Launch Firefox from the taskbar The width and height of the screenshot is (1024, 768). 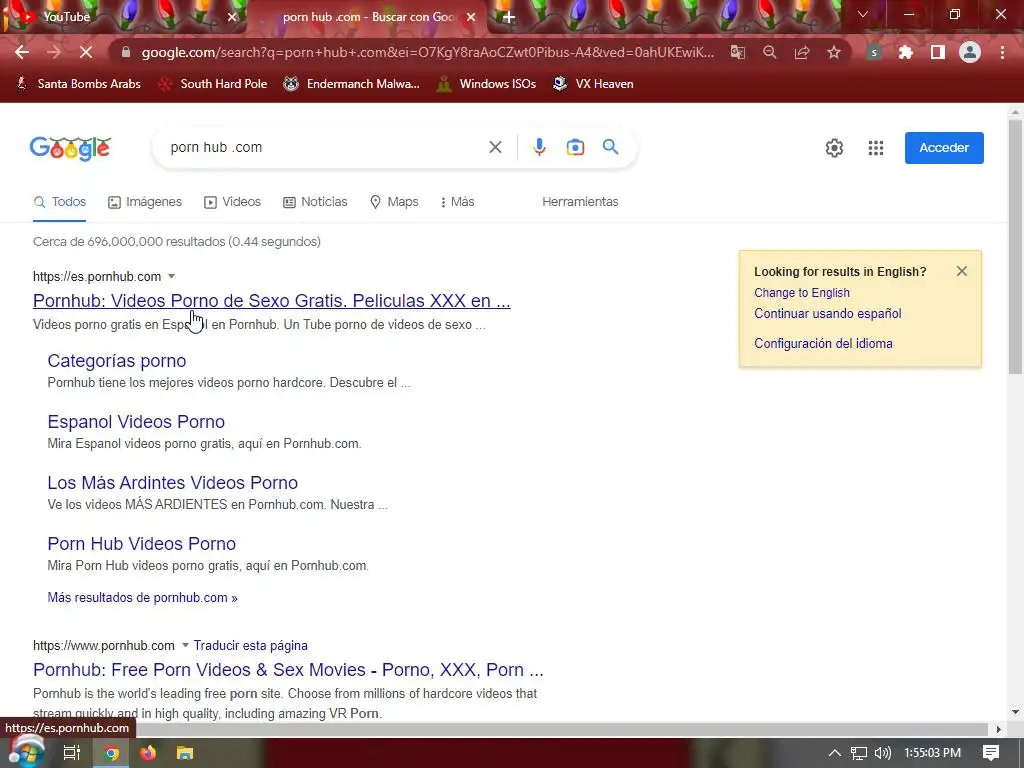(148, 753)
